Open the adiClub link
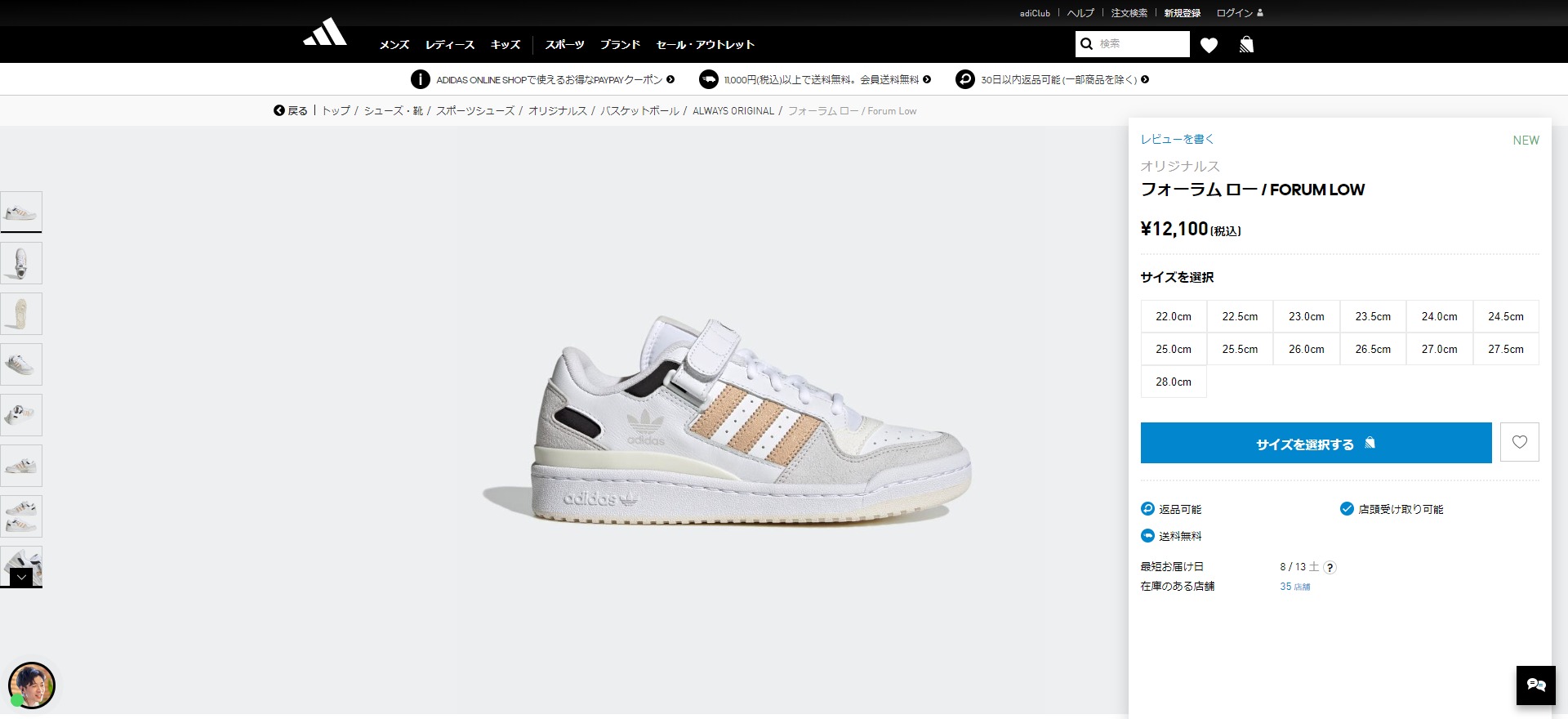The height and width of the screenshot is (719, 1568). 1035,13
